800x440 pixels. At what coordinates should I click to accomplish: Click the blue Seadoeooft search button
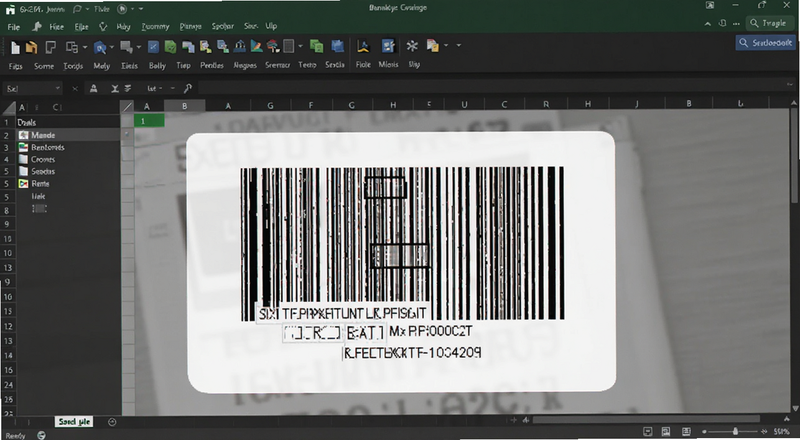766,43
